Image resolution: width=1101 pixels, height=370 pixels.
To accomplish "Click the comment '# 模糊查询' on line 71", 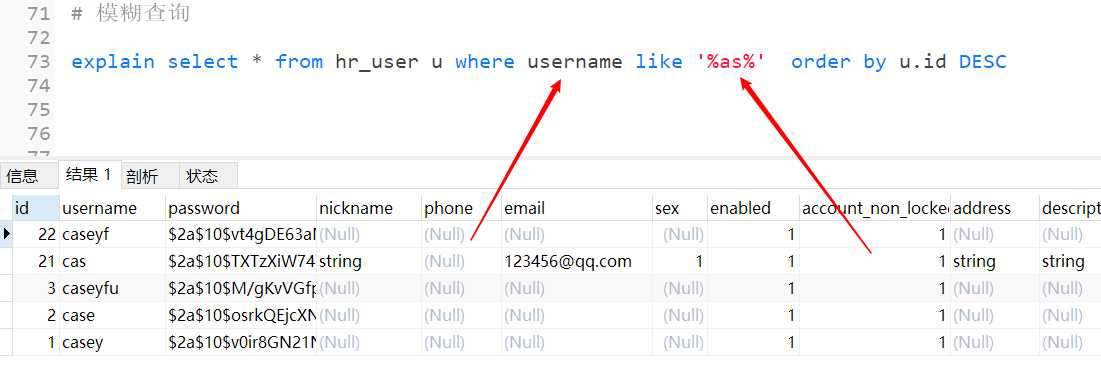I will [131, 13].
